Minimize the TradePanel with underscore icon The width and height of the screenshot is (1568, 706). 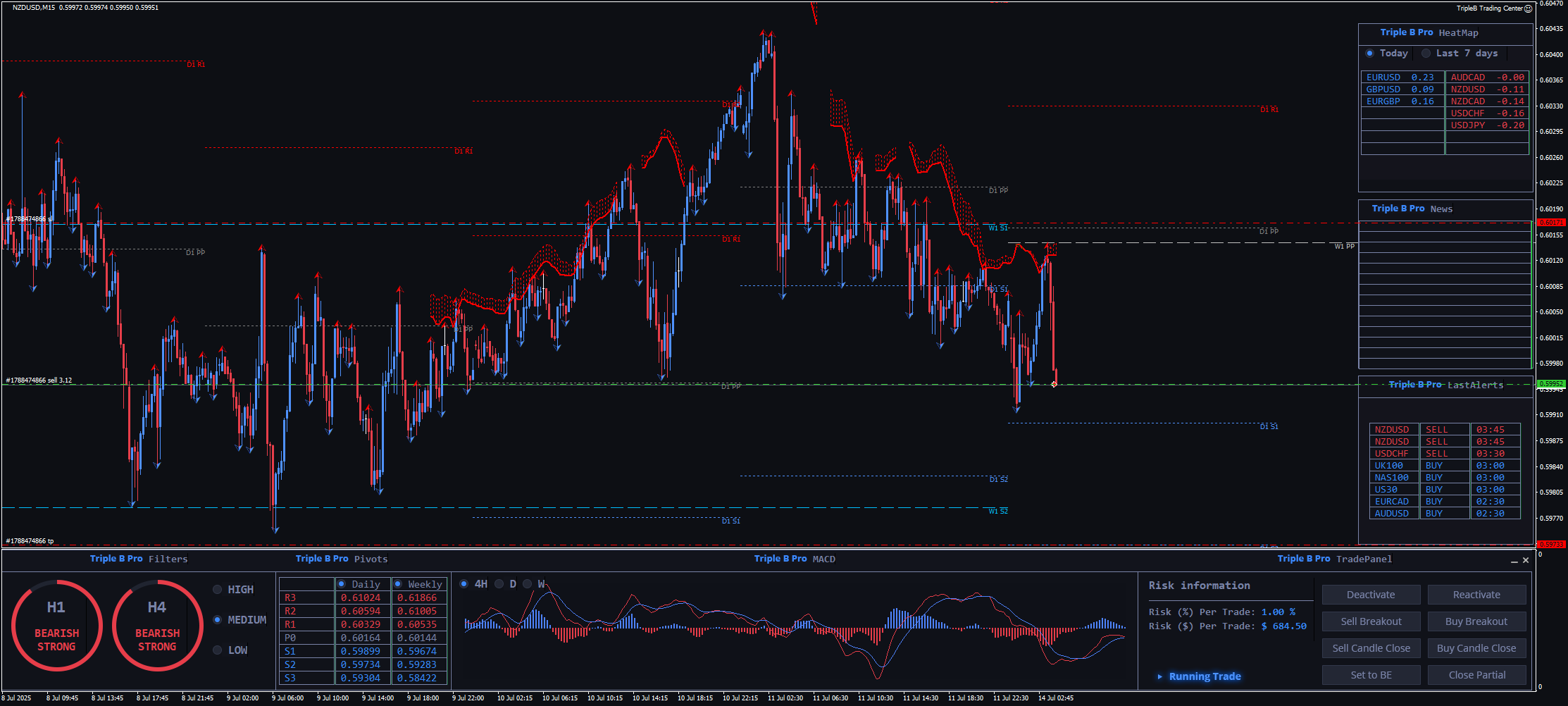click(1514, 561)
